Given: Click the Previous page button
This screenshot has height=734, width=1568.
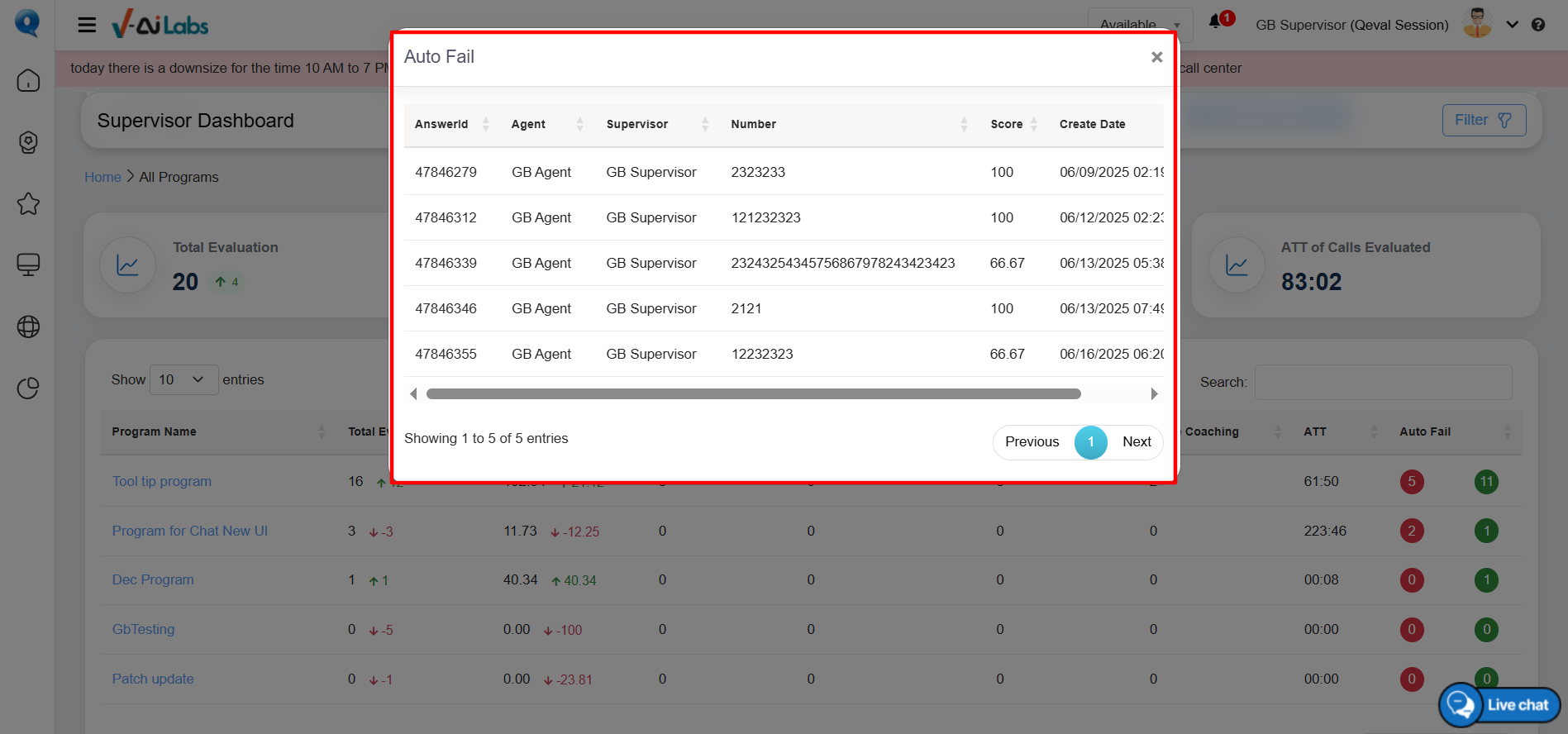Looking at the screenshot, I should click(x=1032, y=441).
